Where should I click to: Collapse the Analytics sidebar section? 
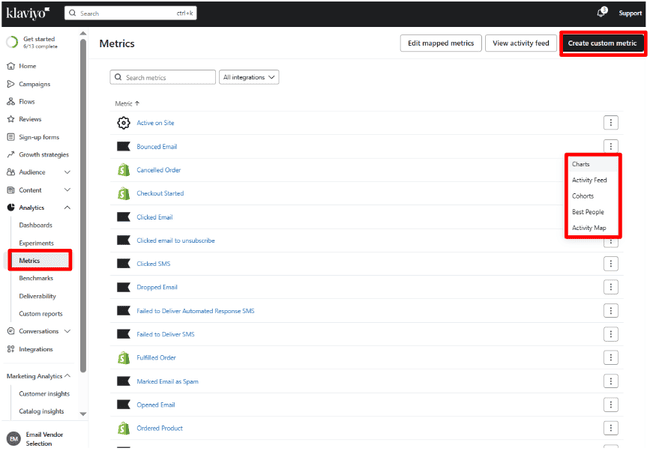point(67,207)
